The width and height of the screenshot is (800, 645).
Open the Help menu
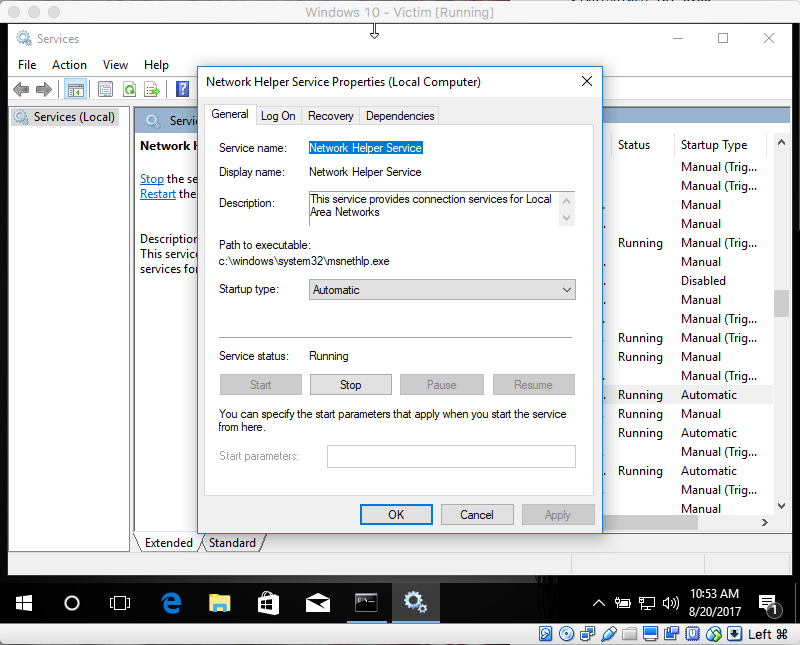tap(156, 65)
